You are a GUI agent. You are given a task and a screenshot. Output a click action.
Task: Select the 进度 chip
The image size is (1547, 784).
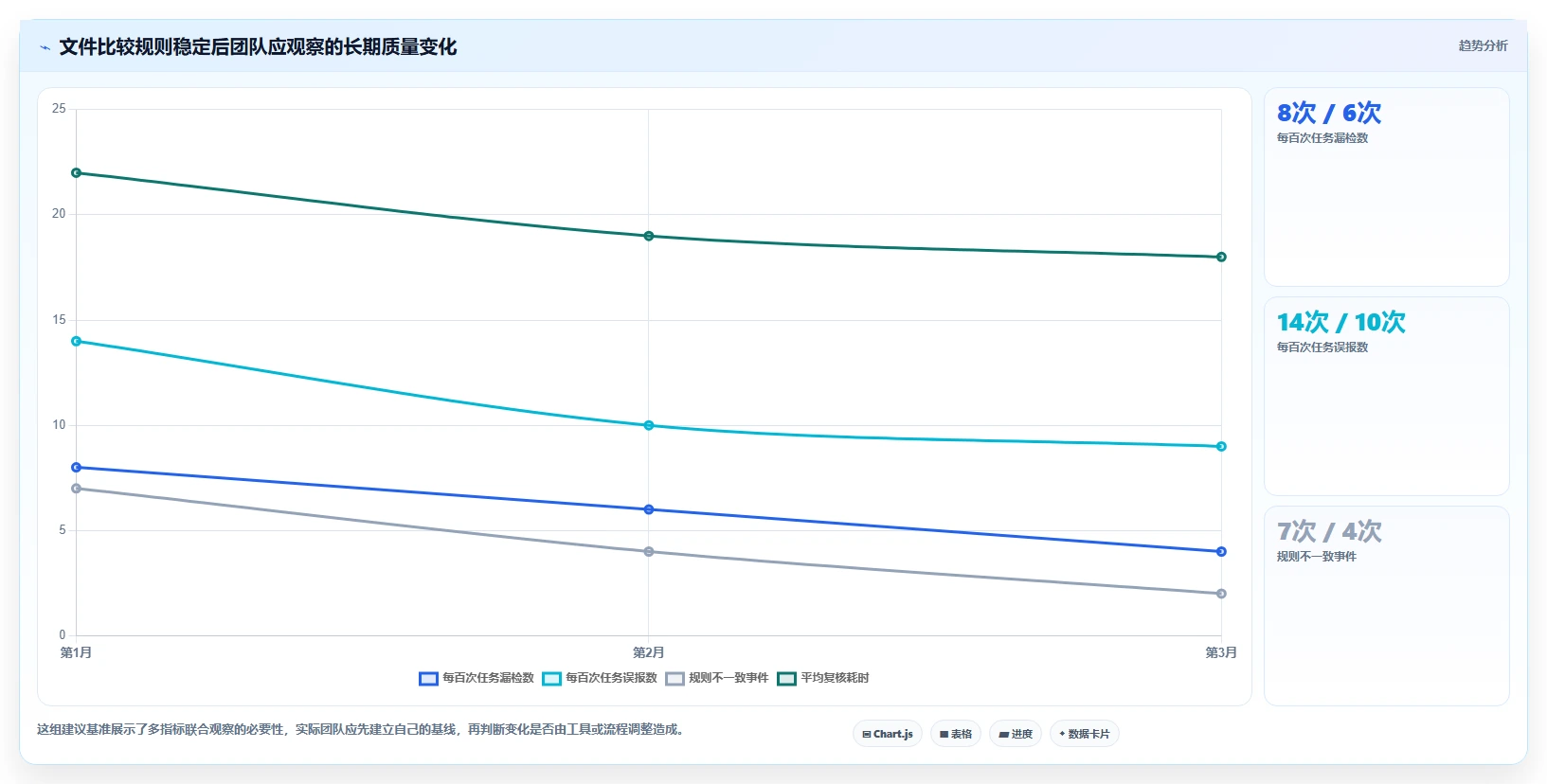(1016, 734)
